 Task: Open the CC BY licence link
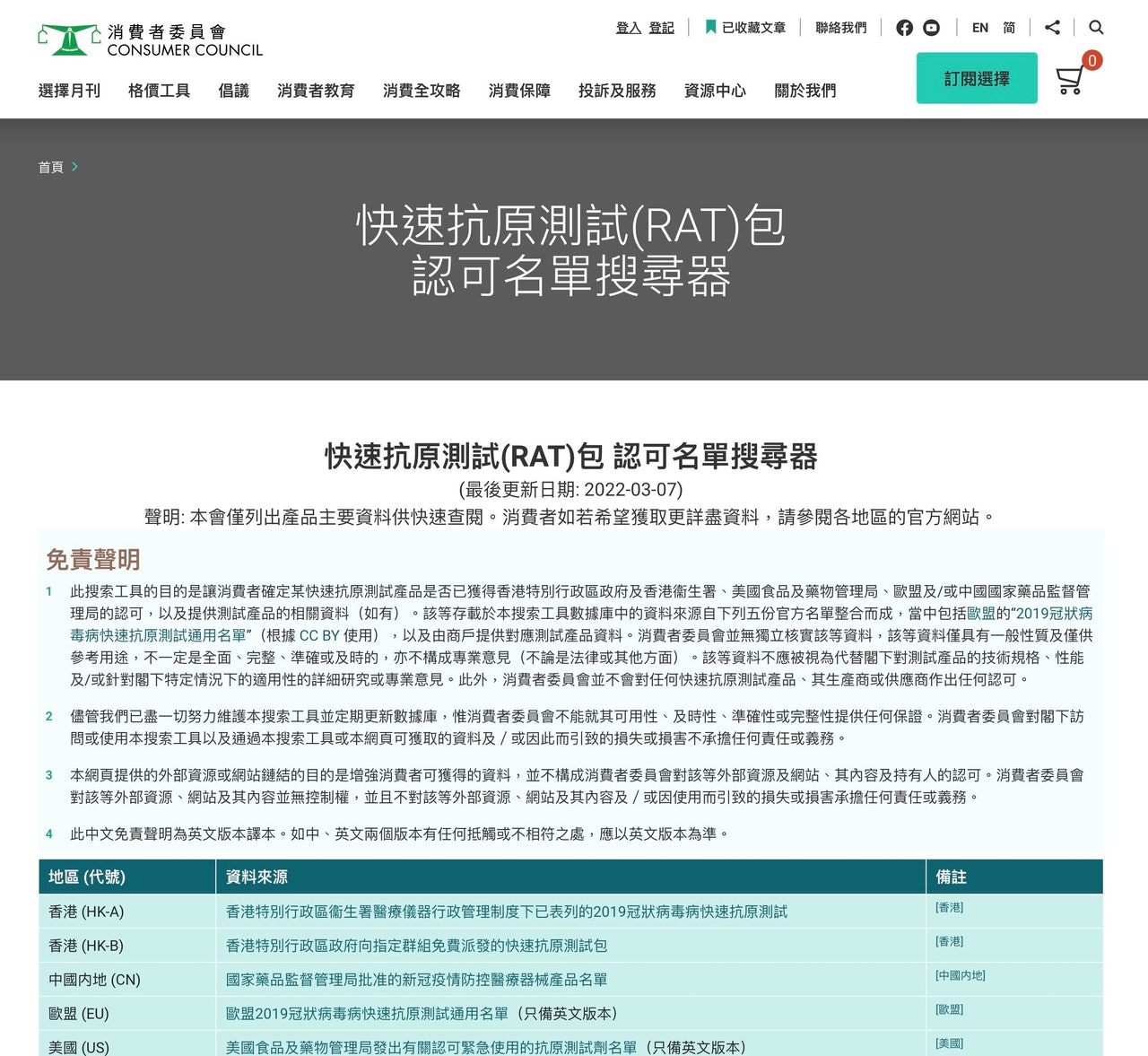[x=319, y=635]
